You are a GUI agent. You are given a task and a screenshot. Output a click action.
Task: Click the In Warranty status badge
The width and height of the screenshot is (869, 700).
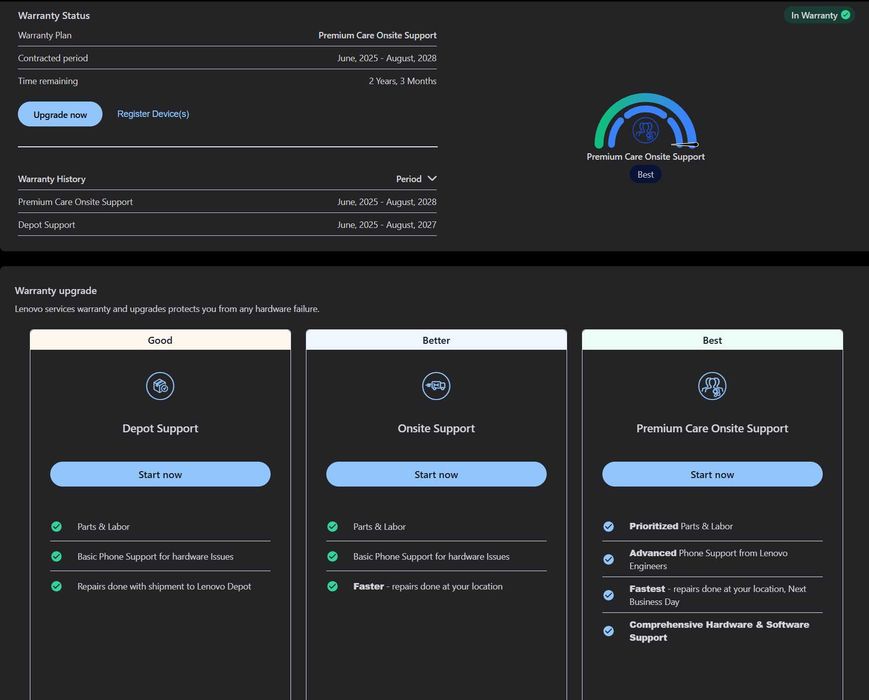point(819,15)
